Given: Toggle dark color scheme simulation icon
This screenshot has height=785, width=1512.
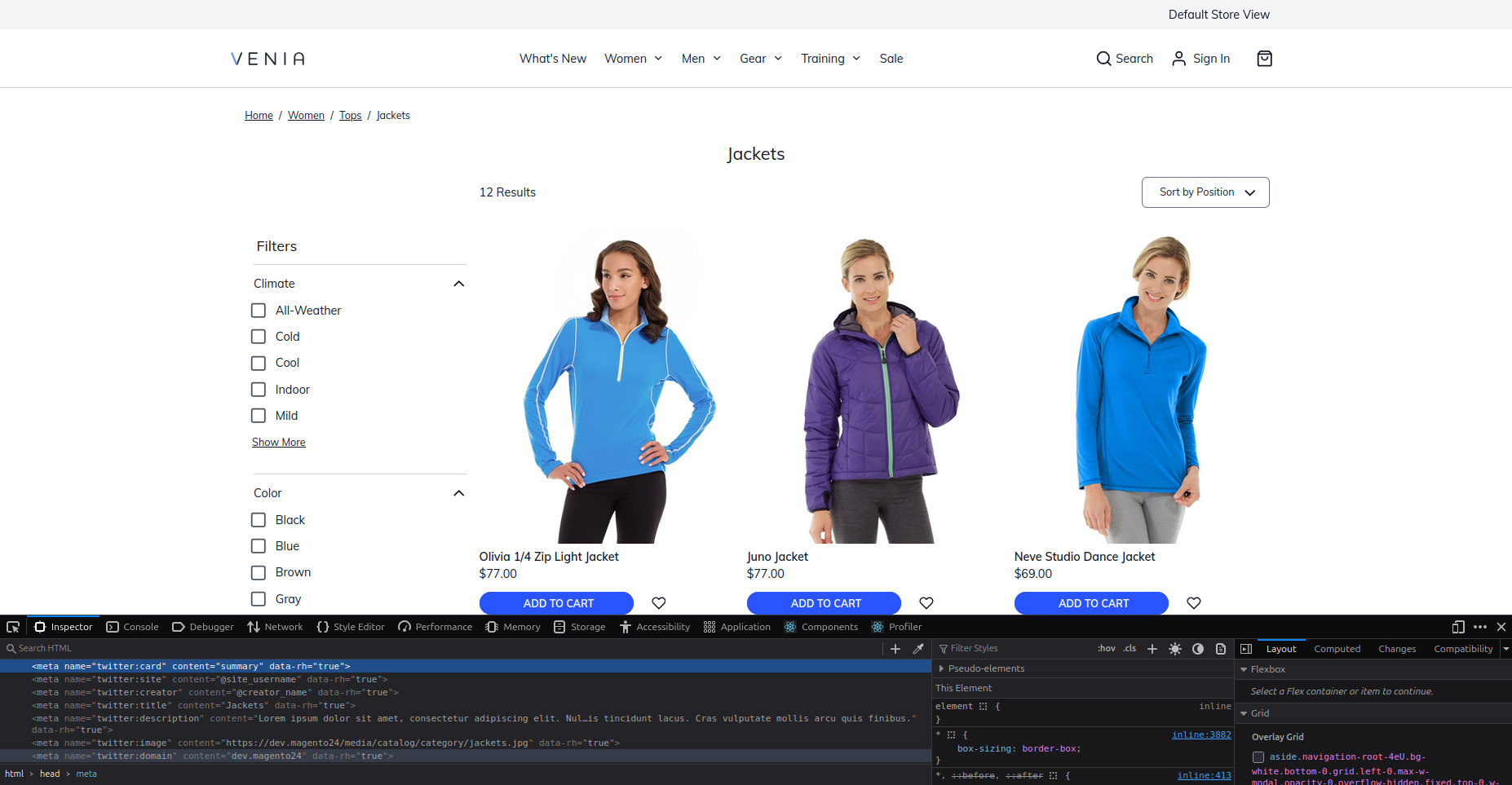Looking at the screenshot, I should coord(1198,649).
